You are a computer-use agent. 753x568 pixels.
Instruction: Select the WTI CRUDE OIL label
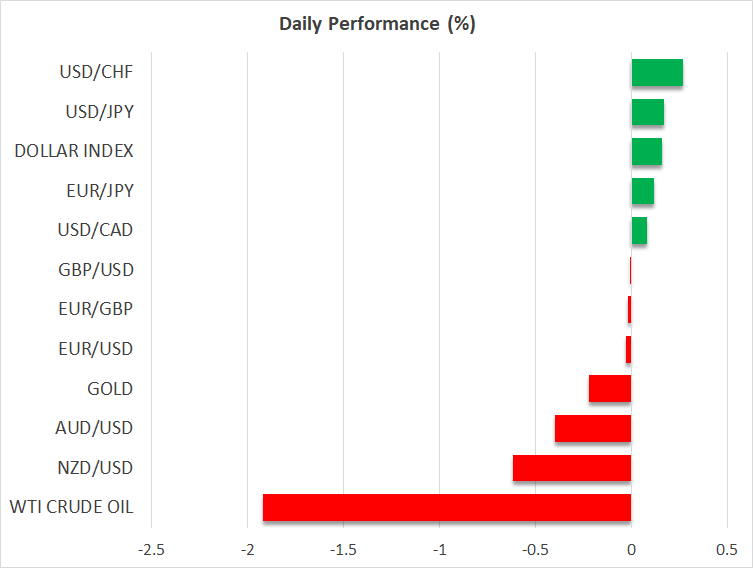[x=70, y=507]
